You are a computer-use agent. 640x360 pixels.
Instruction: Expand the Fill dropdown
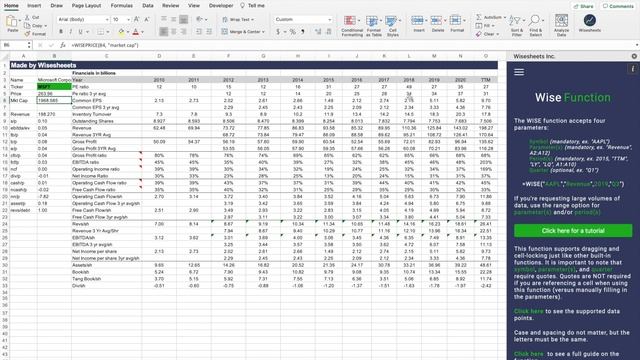(493, 26)
